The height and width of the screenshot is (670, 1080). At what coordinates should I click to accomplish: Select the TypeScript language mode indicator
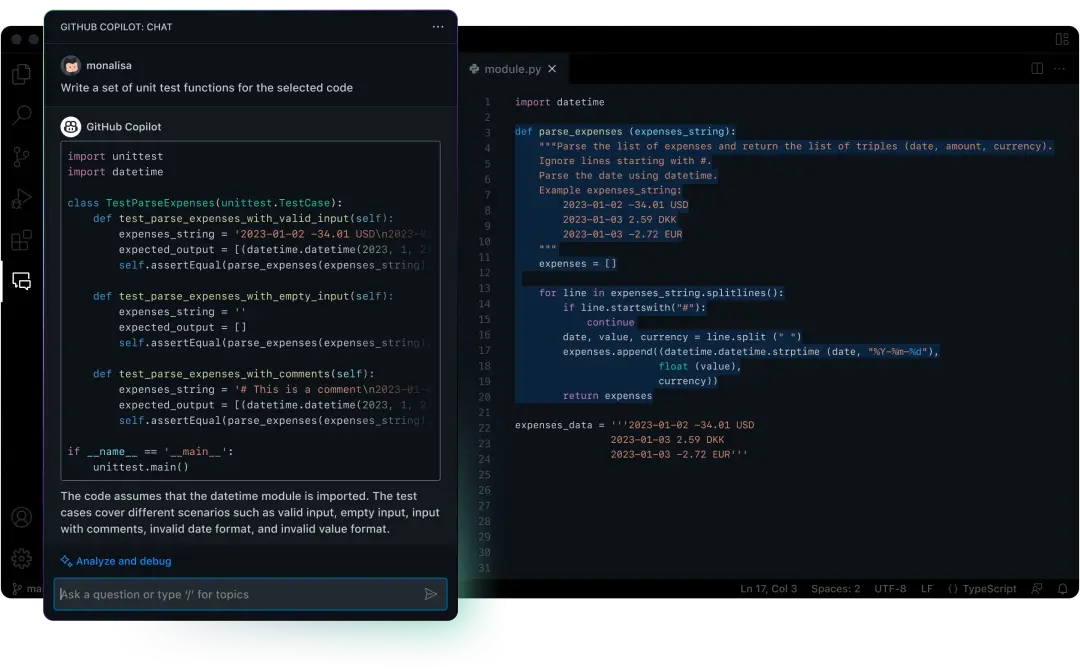[x=982, y=589]
